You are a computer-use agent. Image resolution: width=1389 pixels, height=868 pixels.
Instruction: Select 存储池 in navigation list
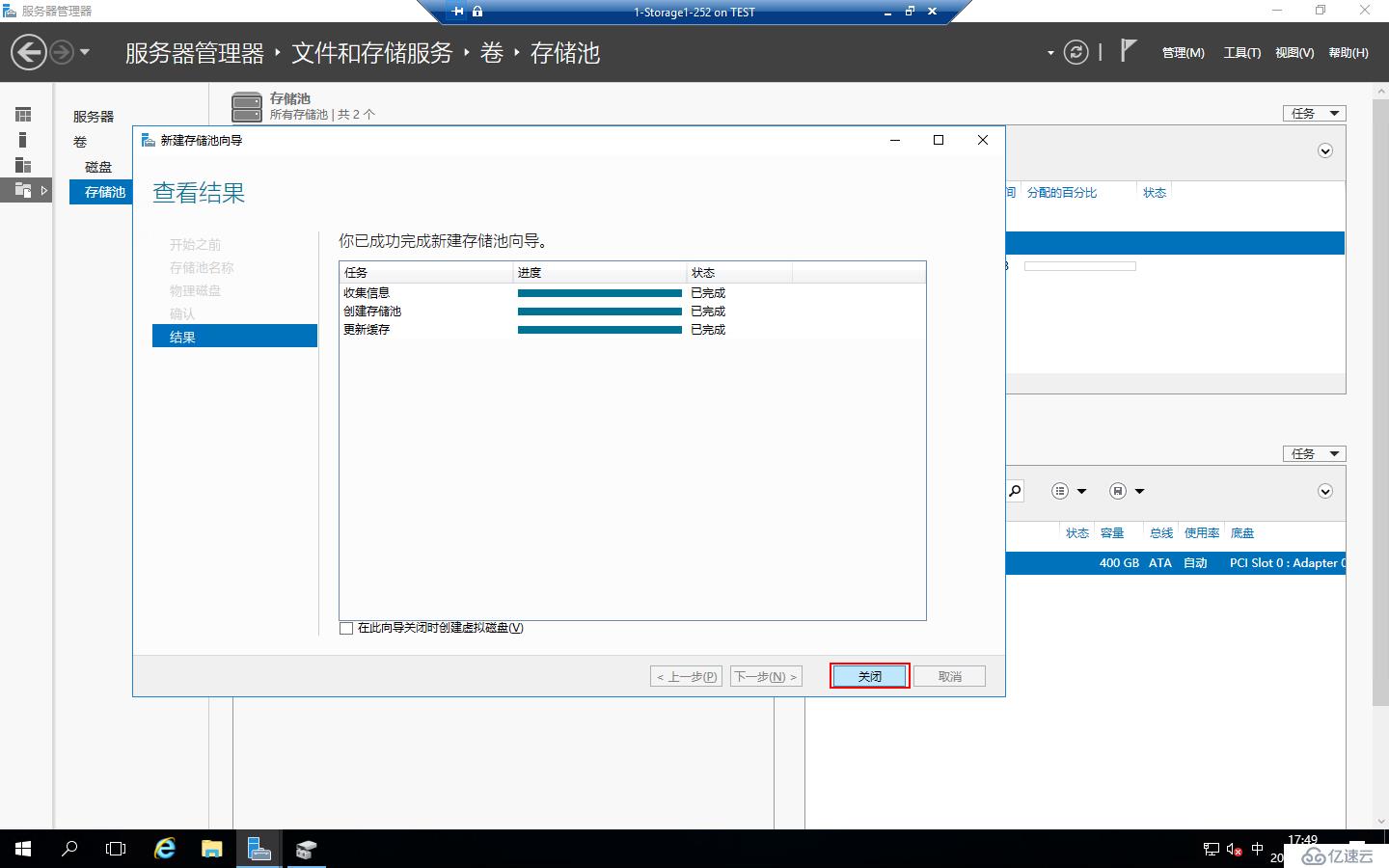[x=100, y=192]
